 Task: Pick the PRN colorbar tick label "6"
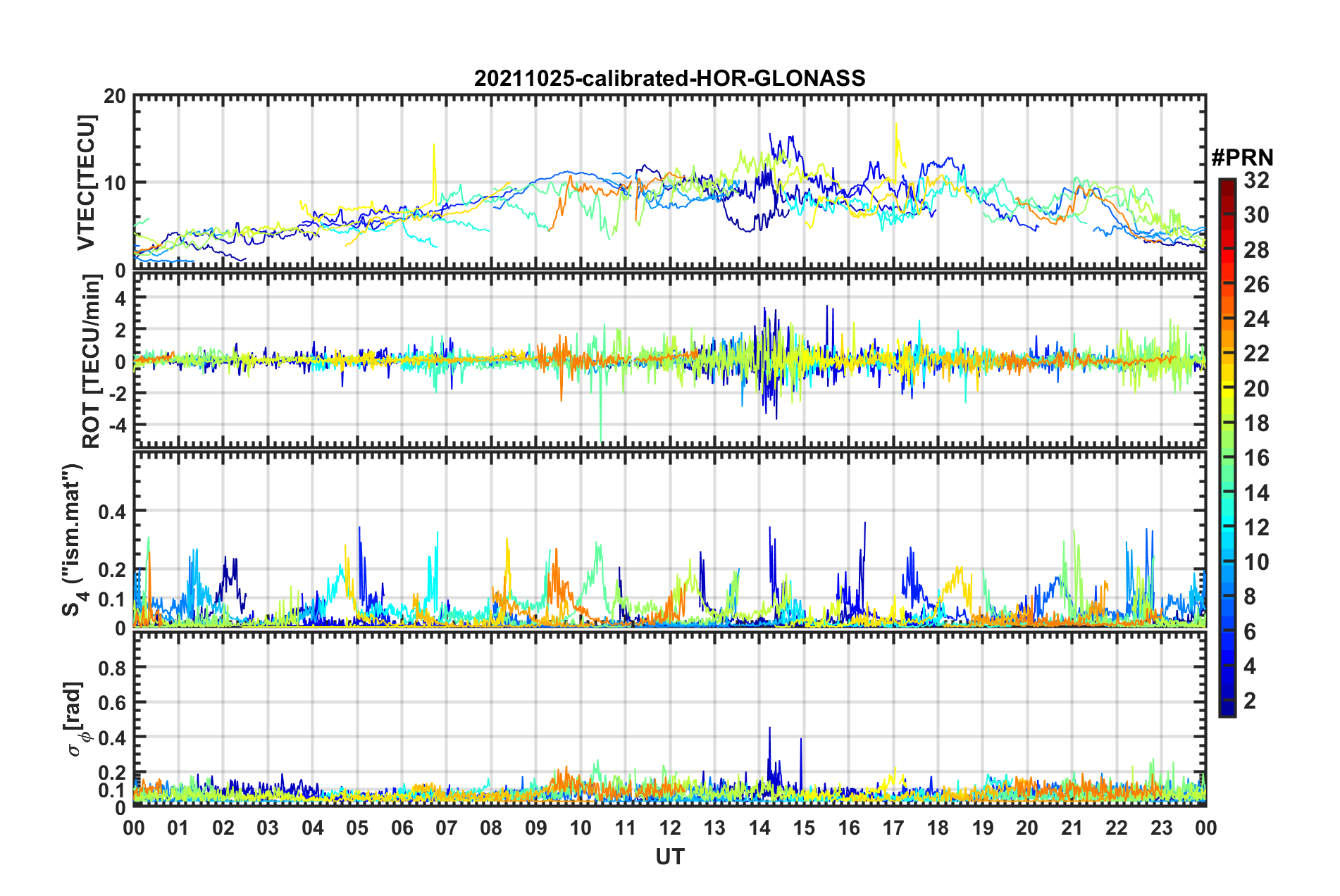coord(1250,631)
